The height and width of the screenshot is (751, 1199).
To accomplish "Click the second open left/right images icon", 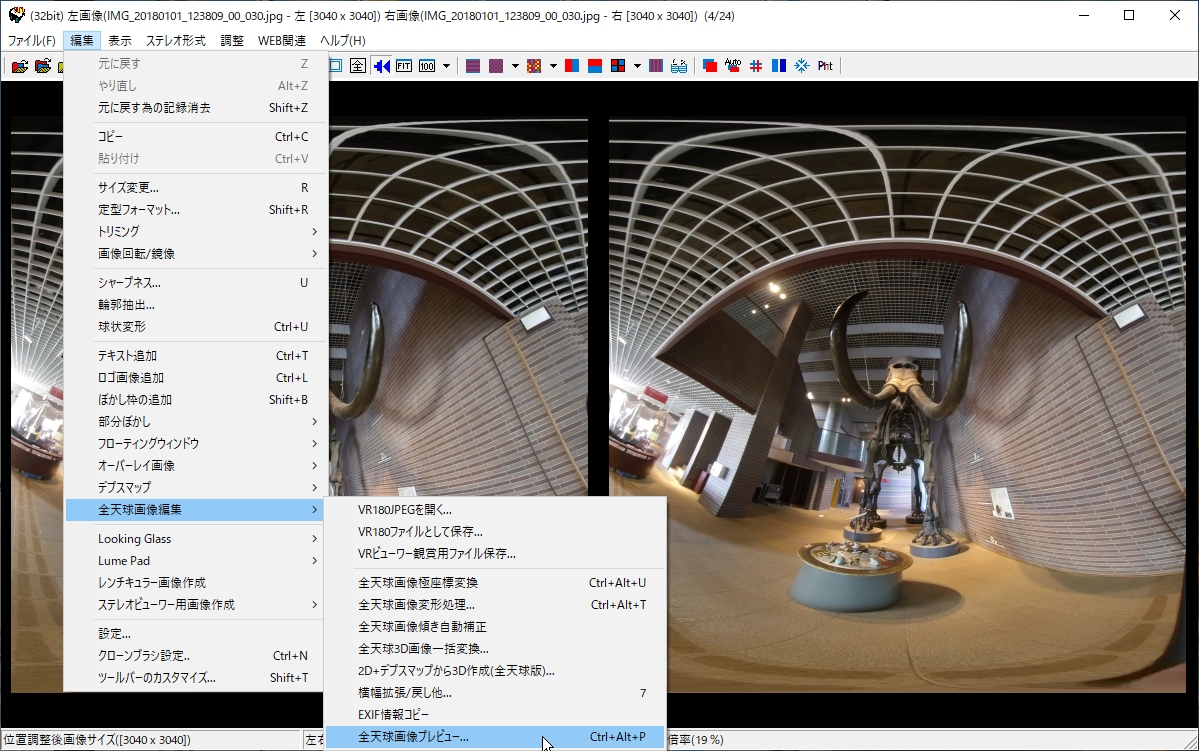I will (43, 66).
